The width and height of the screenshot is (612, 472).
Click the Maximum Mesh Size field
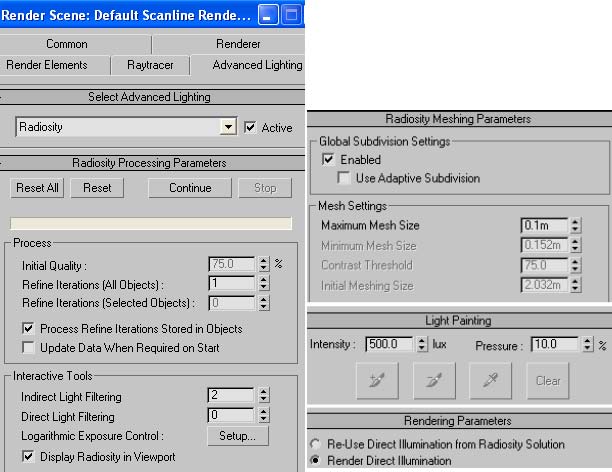[x=544, y=225]
